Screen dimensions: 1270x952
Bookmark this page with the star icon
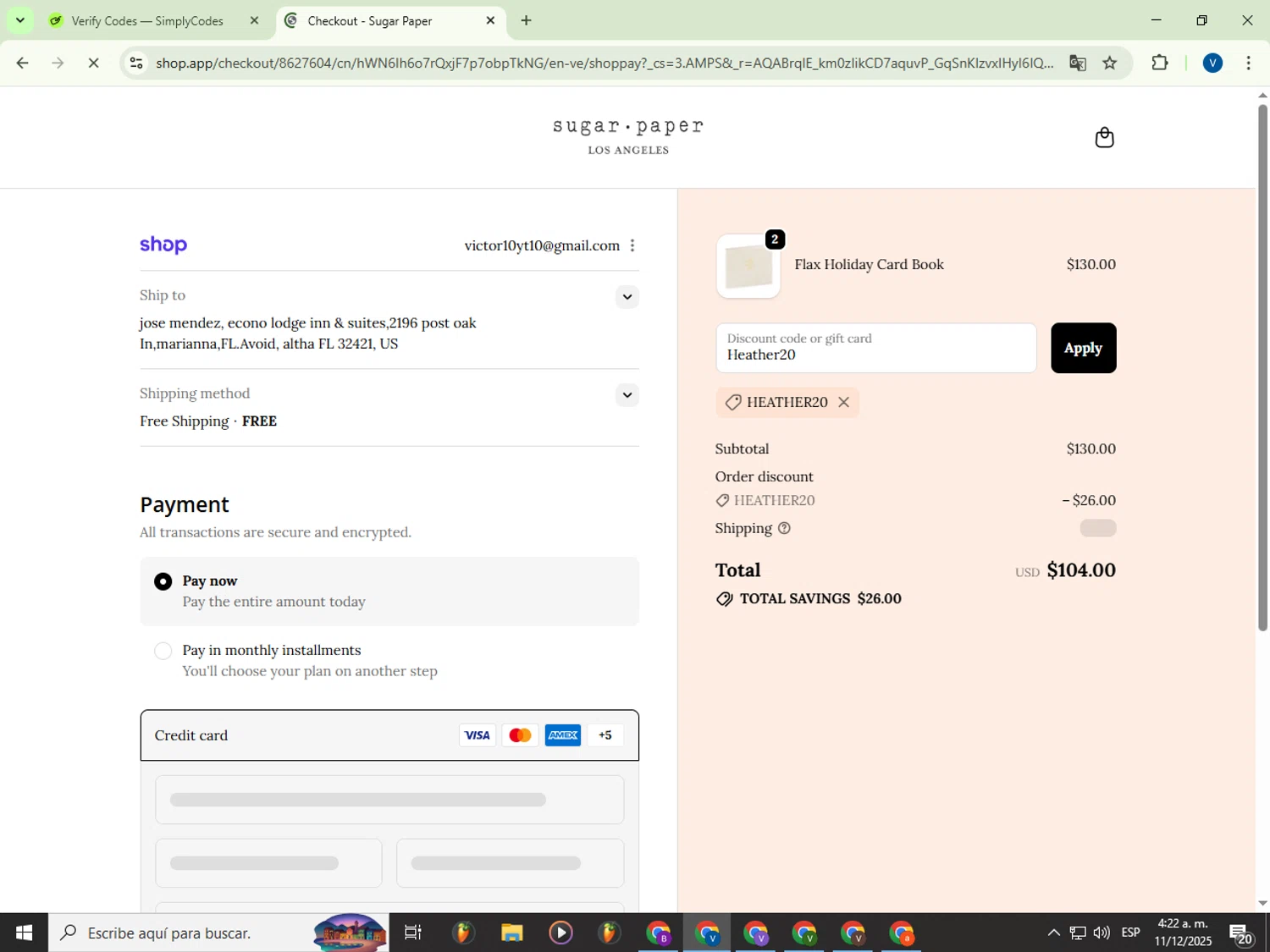[1109, 63]
